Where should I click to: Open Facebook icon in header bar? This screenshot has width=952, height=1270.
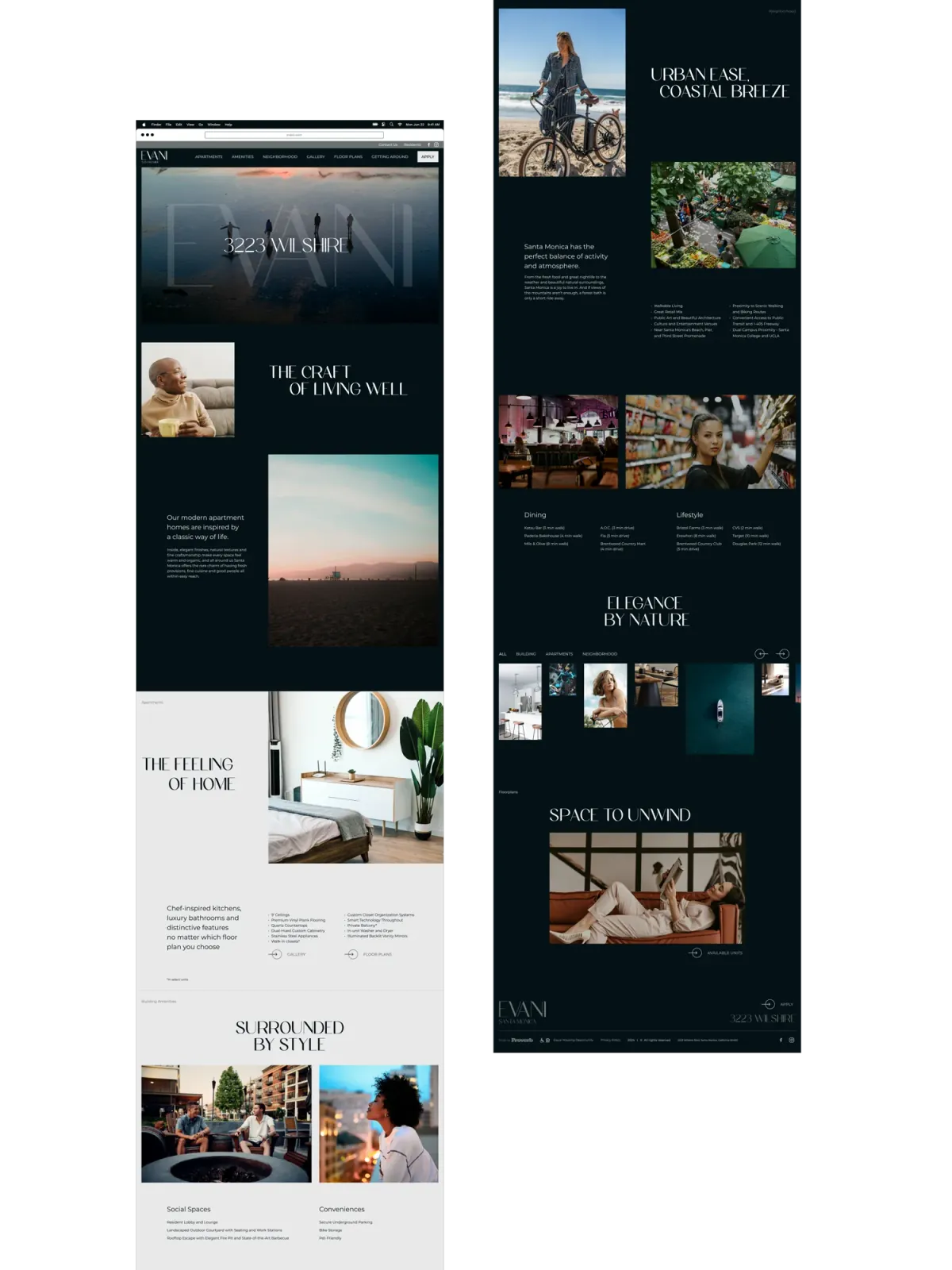[428, 144]
